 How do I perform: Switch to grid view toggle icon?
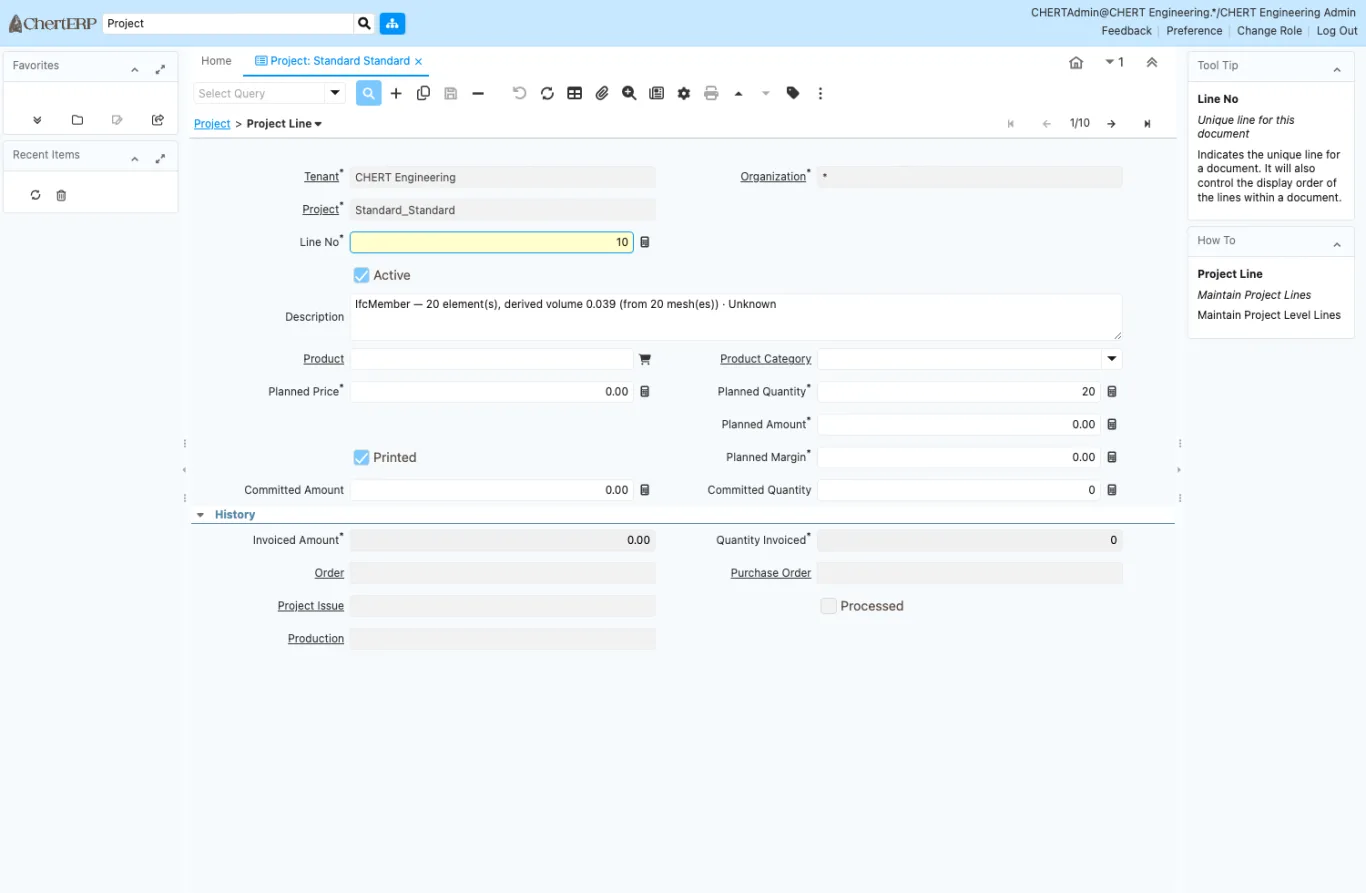click(574, 93)
